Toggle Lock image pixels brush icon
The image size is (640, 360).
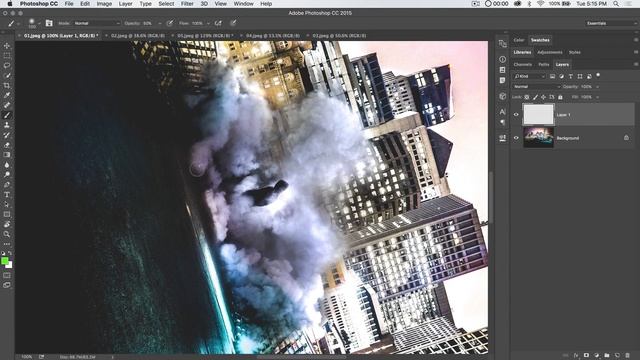point(536,97)
